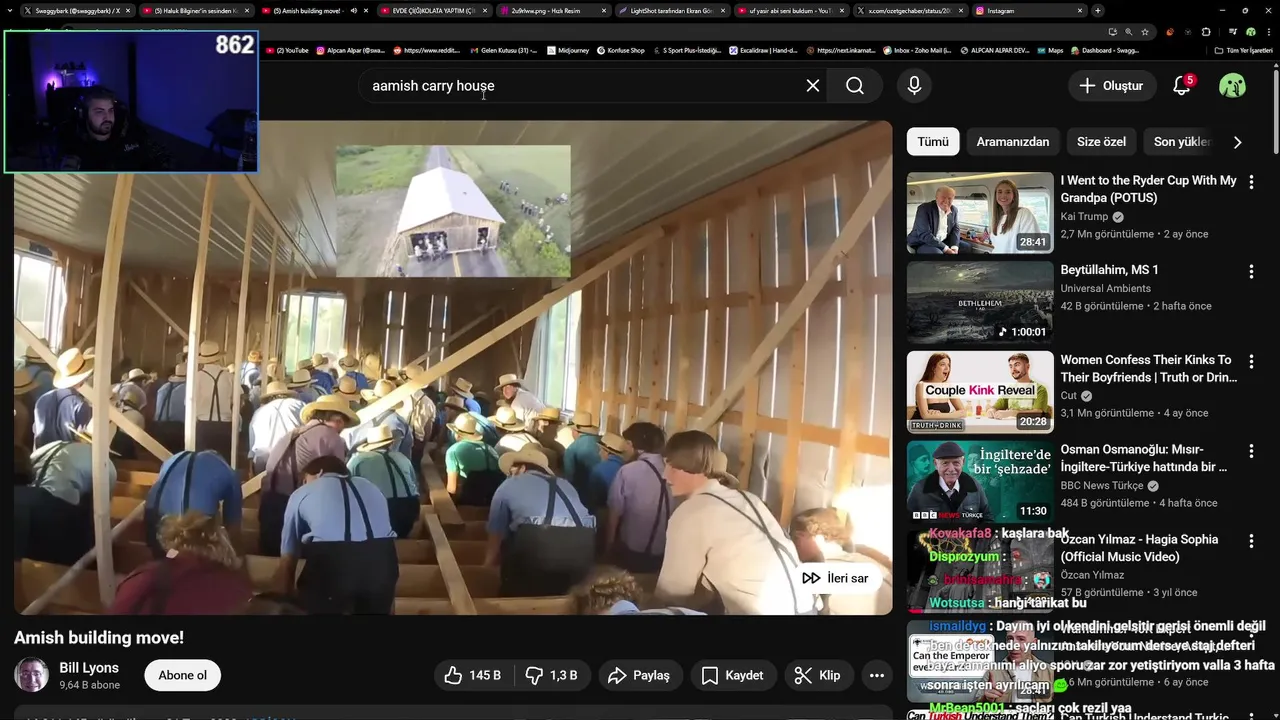Open Maps bookmark
1280x720 pixels.
pos(1051,50)
